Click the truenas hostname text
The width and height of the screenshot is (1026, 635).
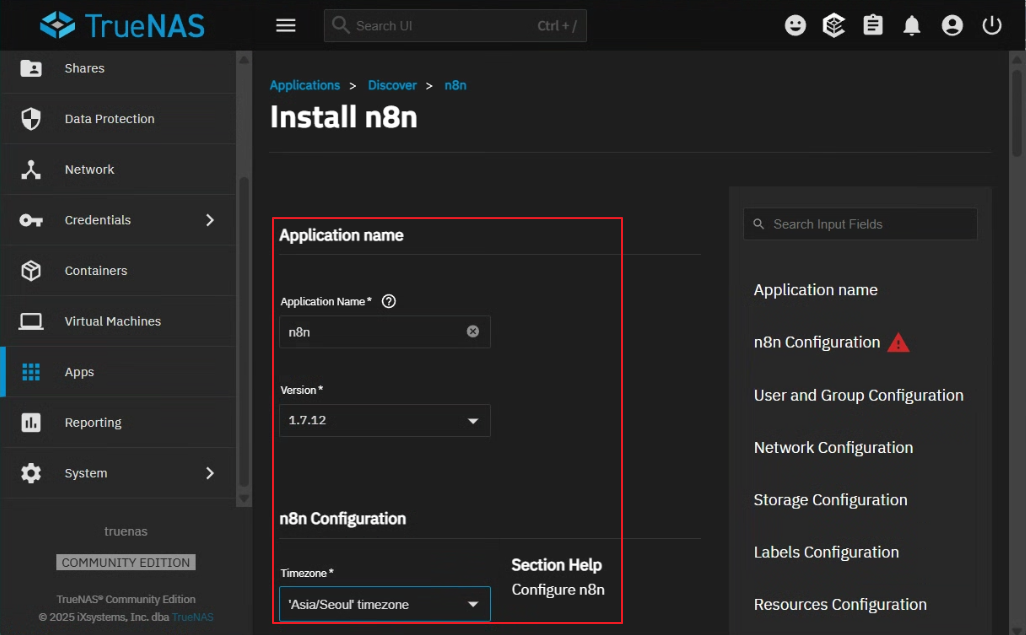[126, 532]
